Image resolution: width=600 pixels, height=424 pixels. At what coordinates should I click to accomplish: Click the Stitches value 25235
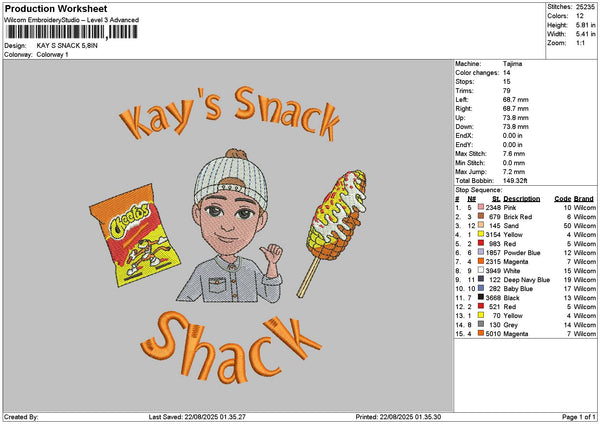click(x=585, y=7)
